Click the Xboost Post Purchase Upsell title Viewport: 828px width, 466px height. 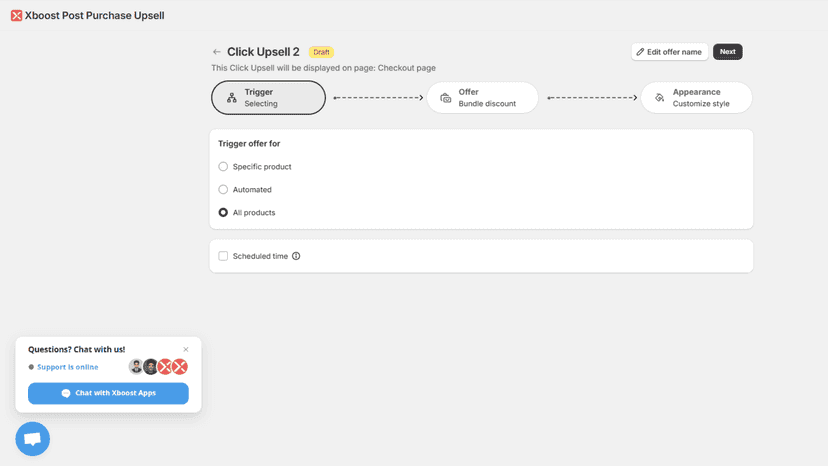(x=95, y=16)
